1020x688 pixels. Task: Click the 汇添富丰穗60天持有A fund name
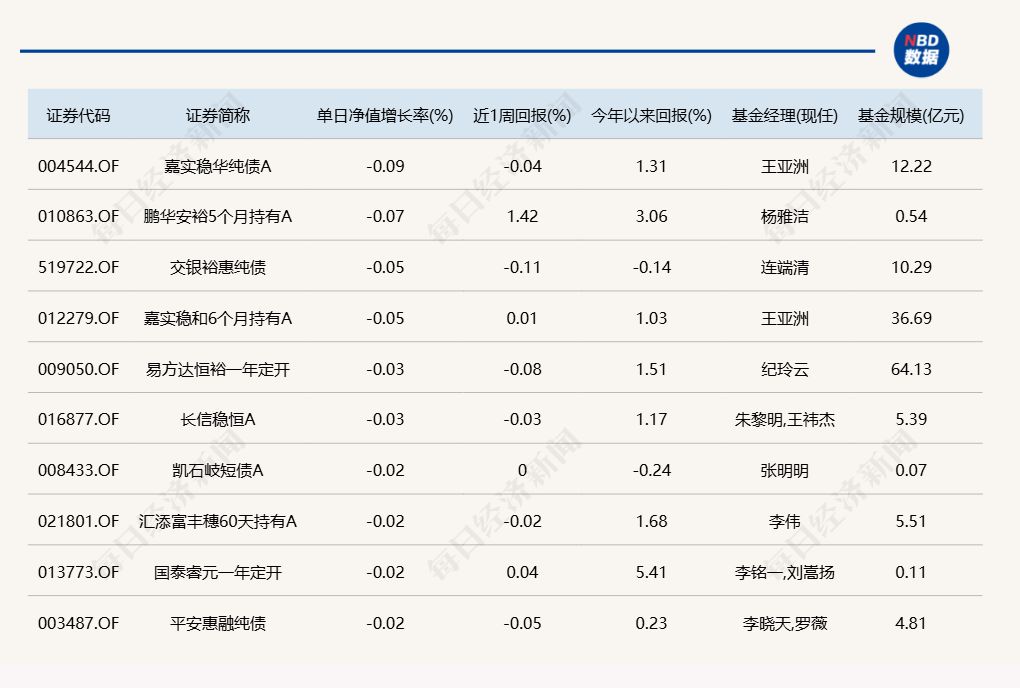(x=218, y=521)
